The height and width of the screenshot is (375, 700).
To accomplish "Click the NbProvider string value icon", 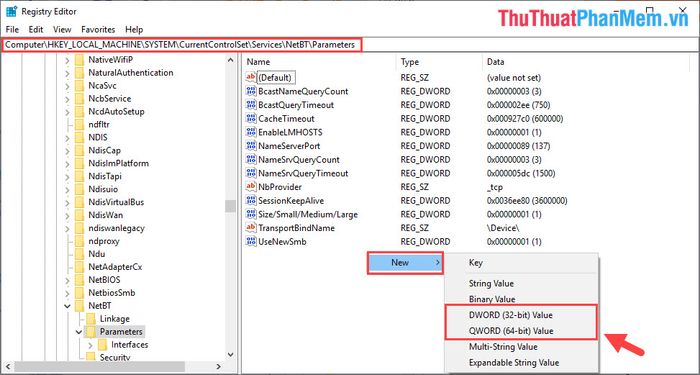I will coord(251,187).
